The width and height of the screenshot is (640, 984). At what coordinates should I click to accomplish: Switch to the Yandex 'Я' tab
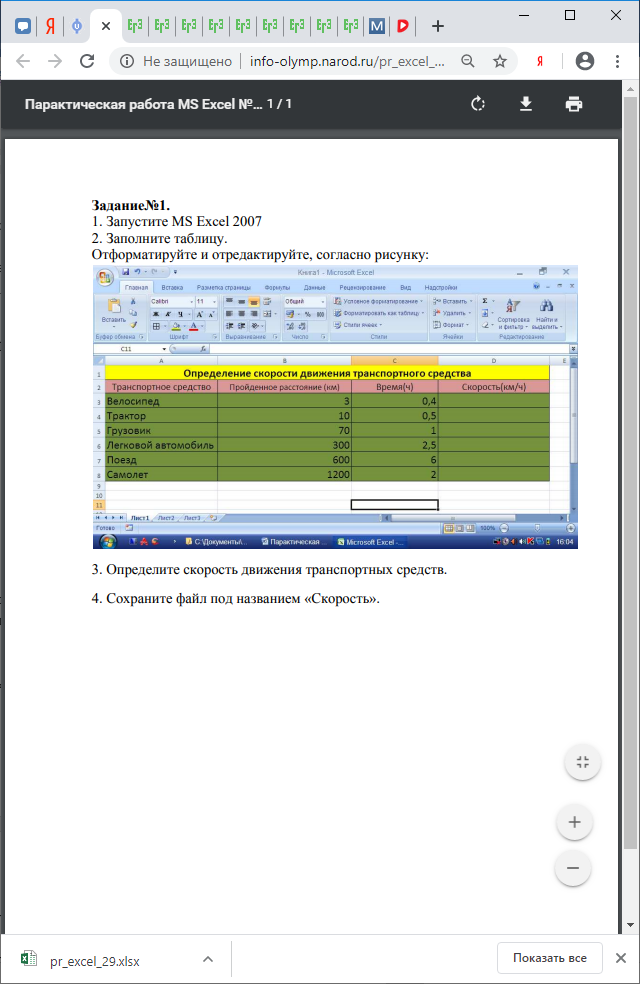(x=50, y=26)
